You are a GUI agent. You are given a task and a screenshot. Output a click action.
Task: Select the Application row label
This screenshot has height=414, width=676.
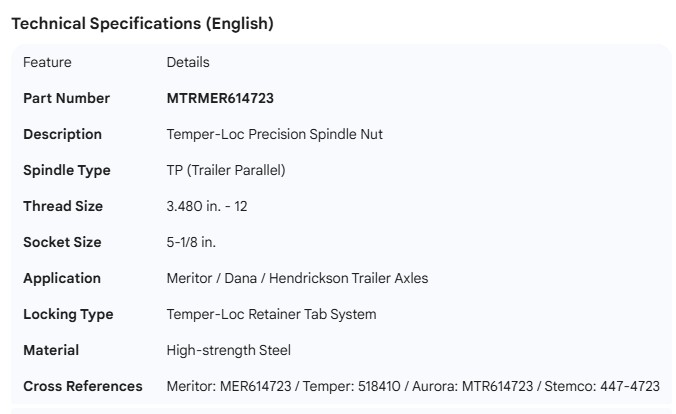[x=62, y=278]
